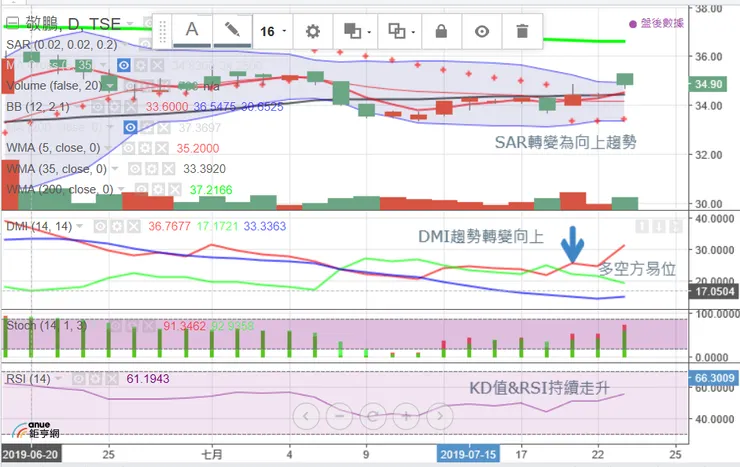The width and height of the screenshot is (740, 467).
Task: Open the clone/copy drawing menu
Action: coord(401,32)
